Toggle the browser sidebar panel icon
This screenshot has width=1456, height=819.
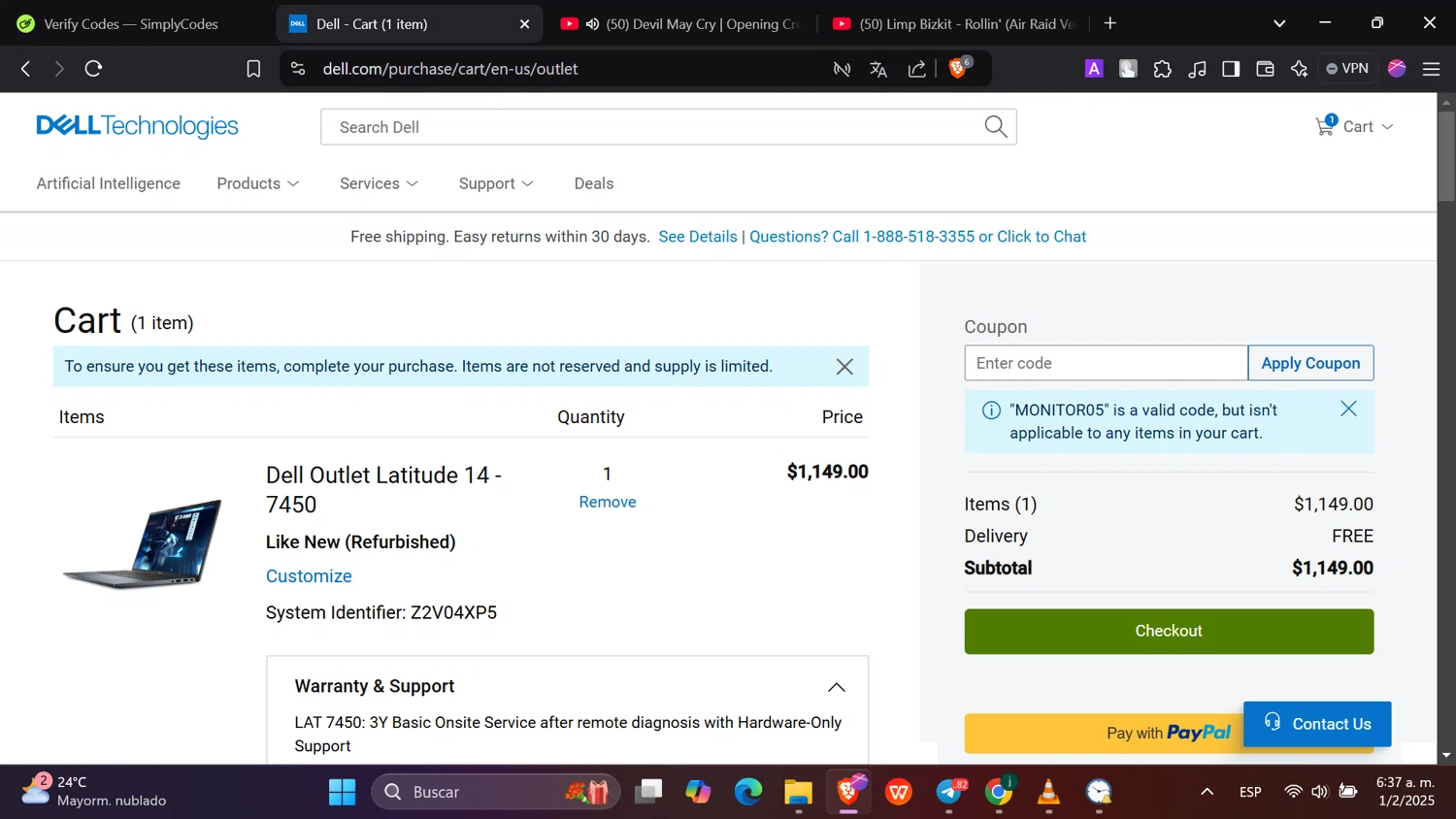pyautogui.click(x=1231, y=69)
